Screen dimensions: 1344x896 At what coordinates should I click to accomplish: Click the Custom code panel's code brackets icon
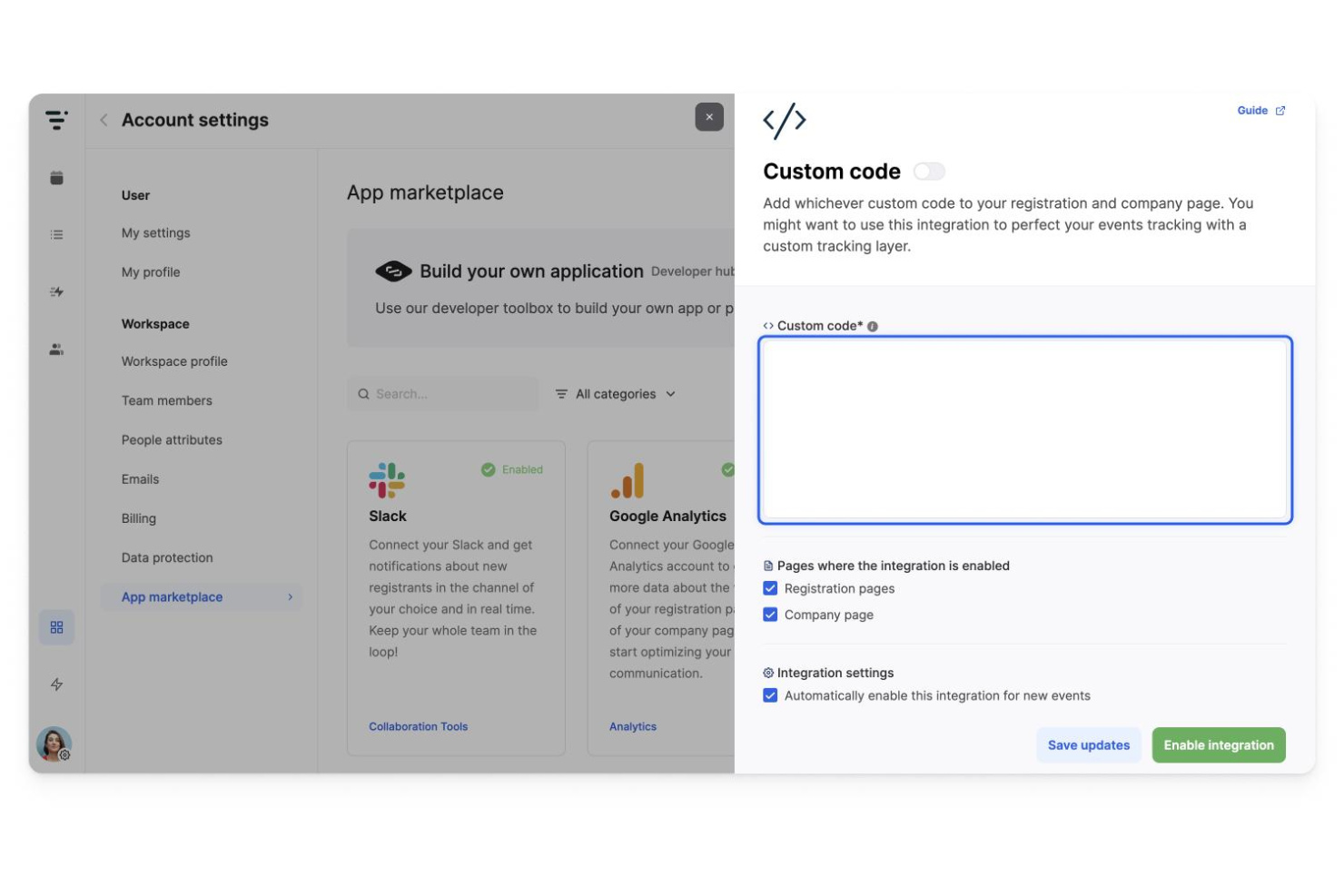point(785,119)
